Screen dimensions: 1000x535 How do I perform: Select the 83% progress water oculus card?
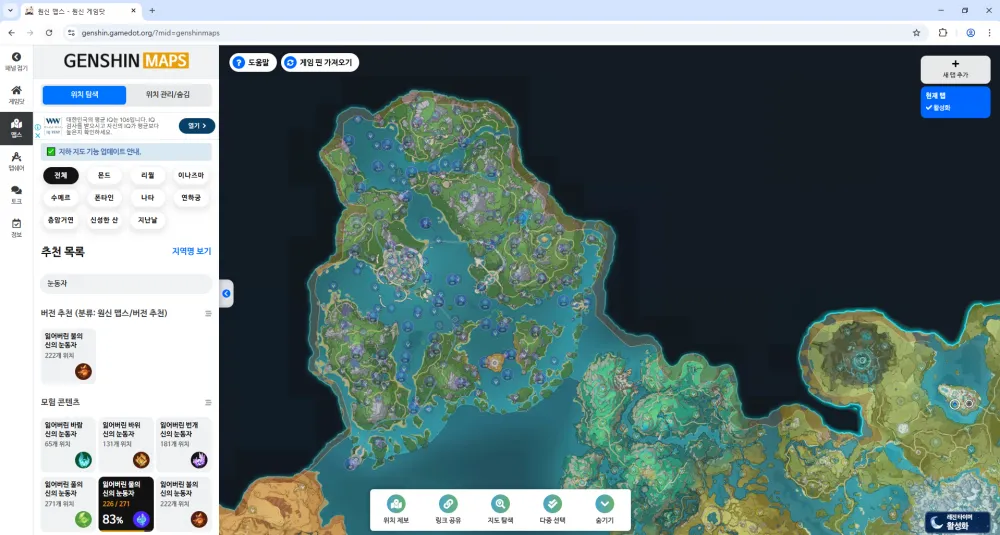(126, 502)
